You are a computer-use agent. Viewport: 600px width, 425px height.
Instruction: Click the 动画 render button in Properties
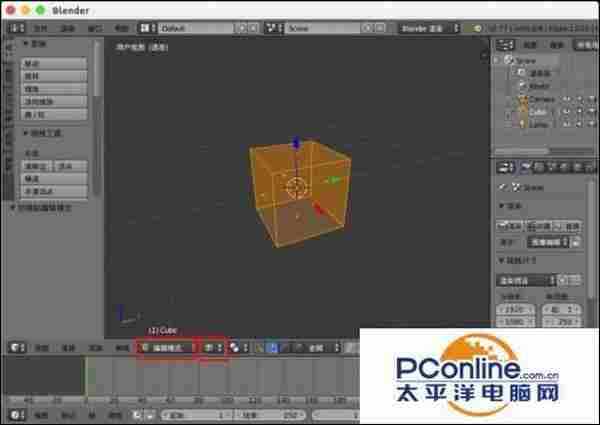[539, 226]
